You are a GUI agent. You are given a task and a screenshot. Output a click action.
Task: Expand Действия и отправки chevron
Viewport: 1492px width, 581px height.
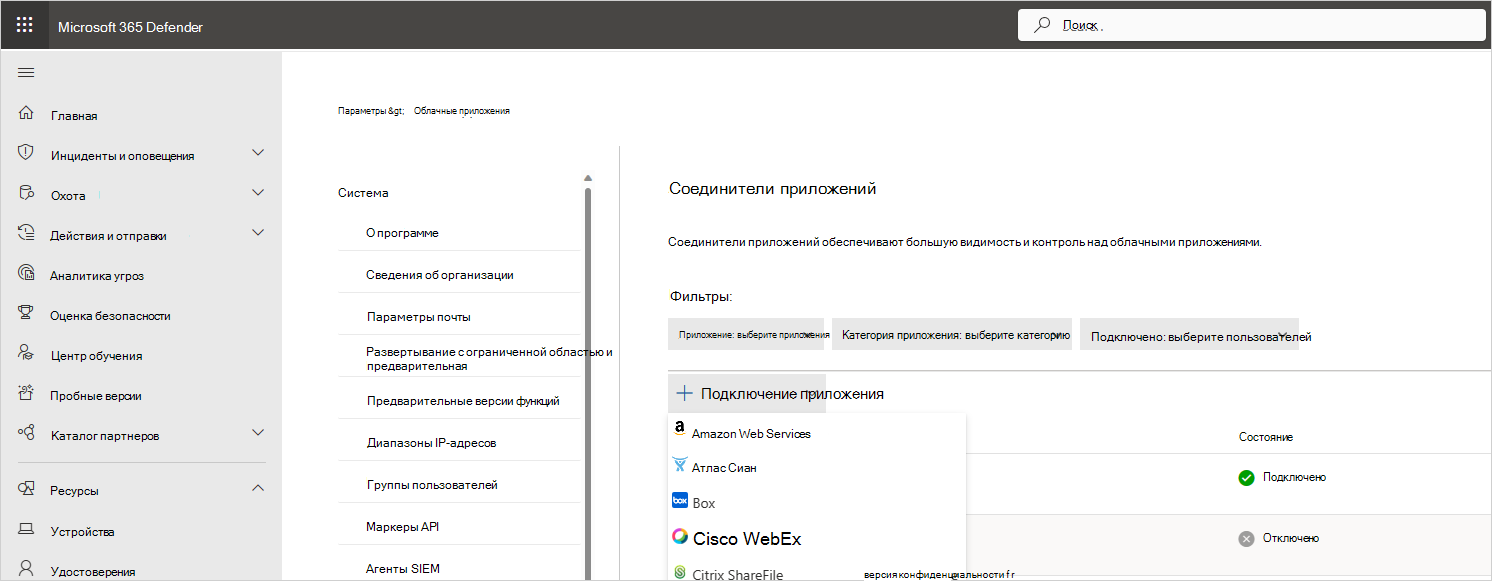[x=258, y=233]
